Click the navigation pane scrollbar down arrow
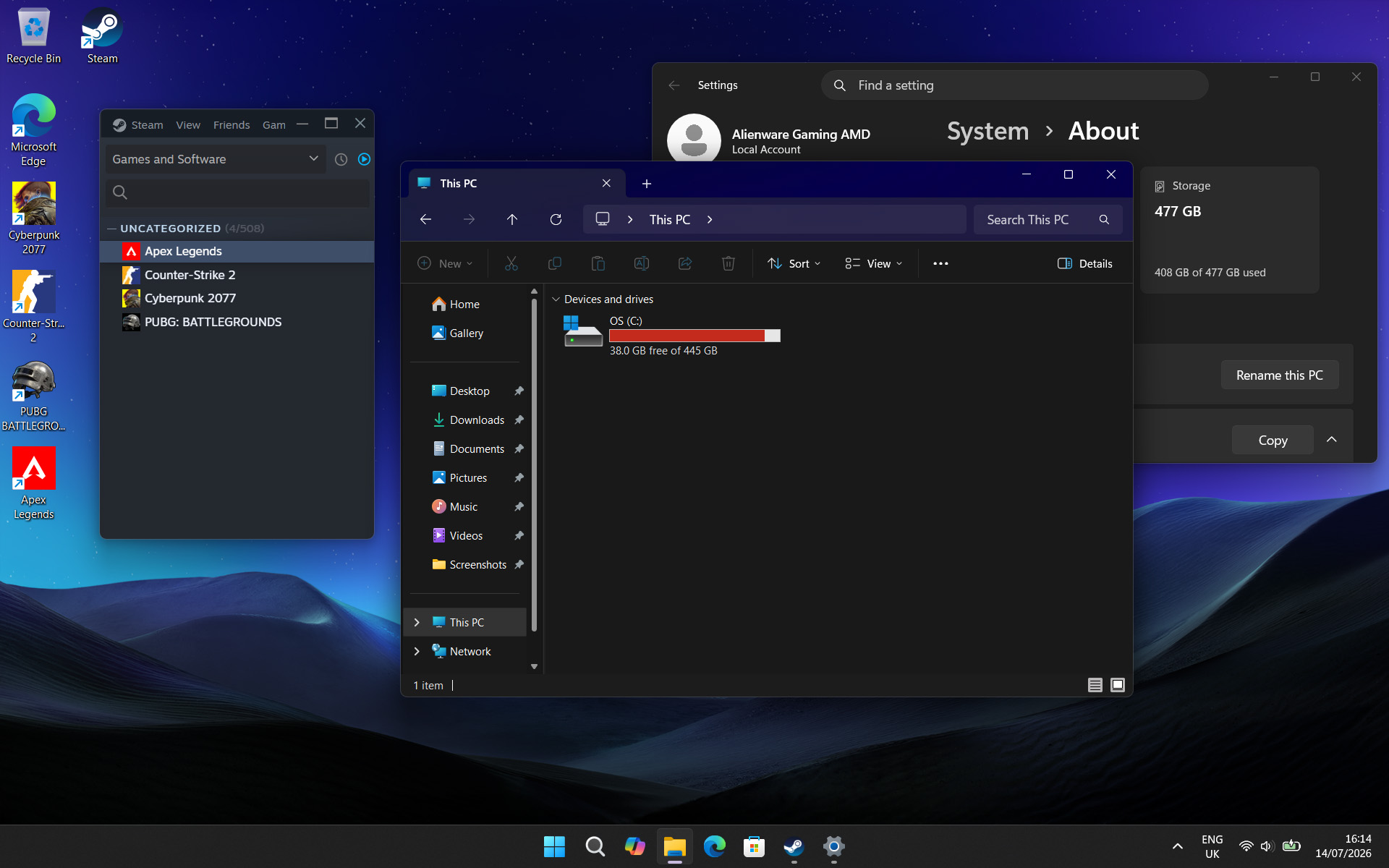Screen dimensions: 1389x868 (534, 667)
